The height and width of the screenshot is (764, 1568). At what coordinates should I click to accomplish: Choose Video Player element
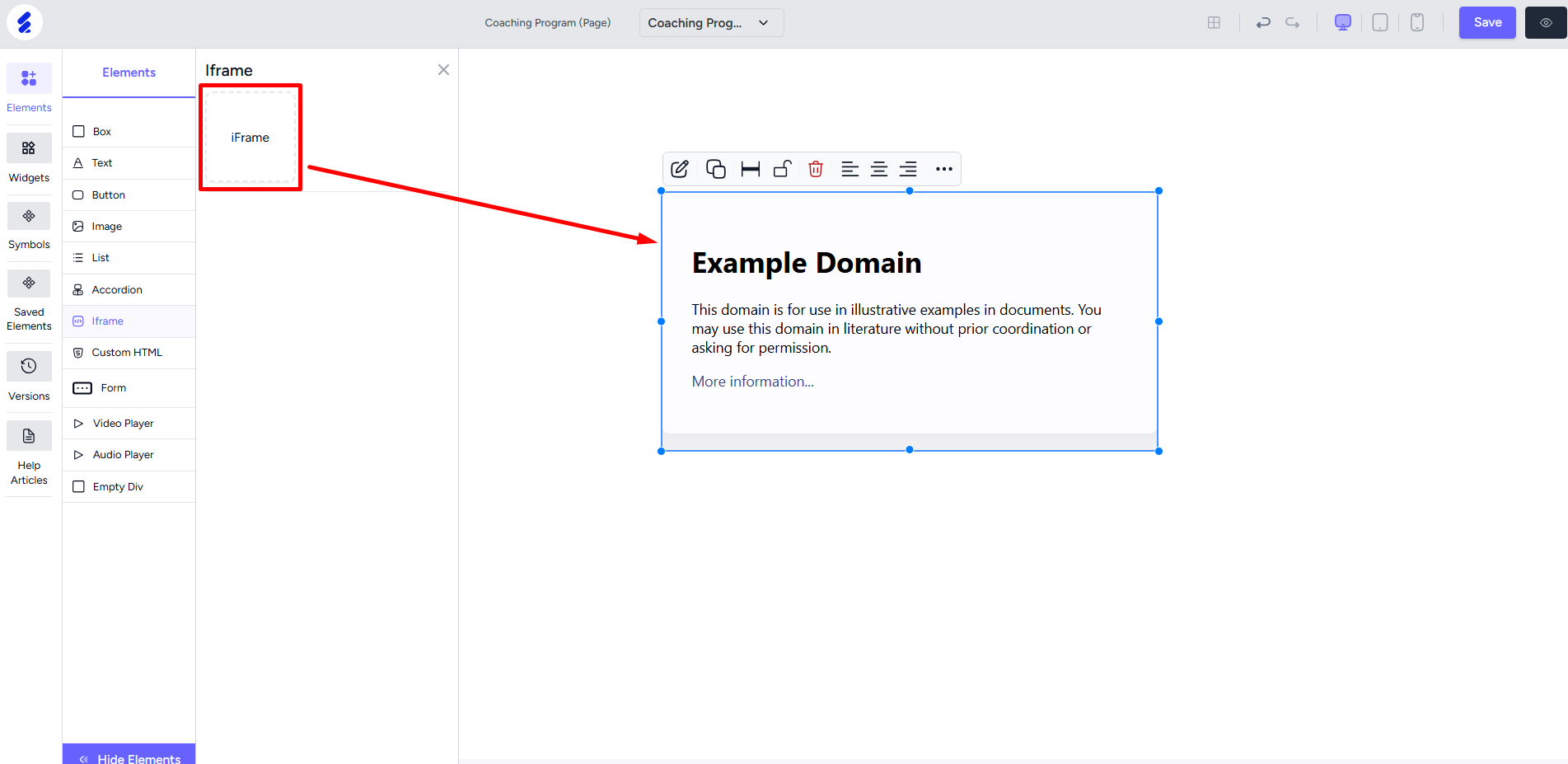point(129,424)
